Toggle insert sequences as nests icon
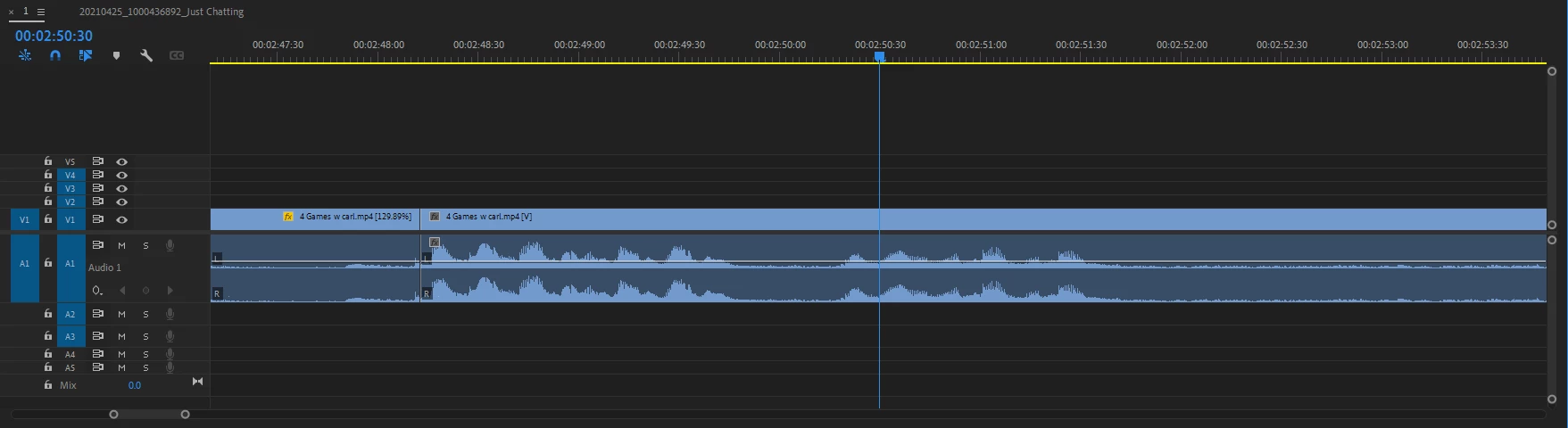The width and height of the screenshot is (1568, 428). (25, 55)
